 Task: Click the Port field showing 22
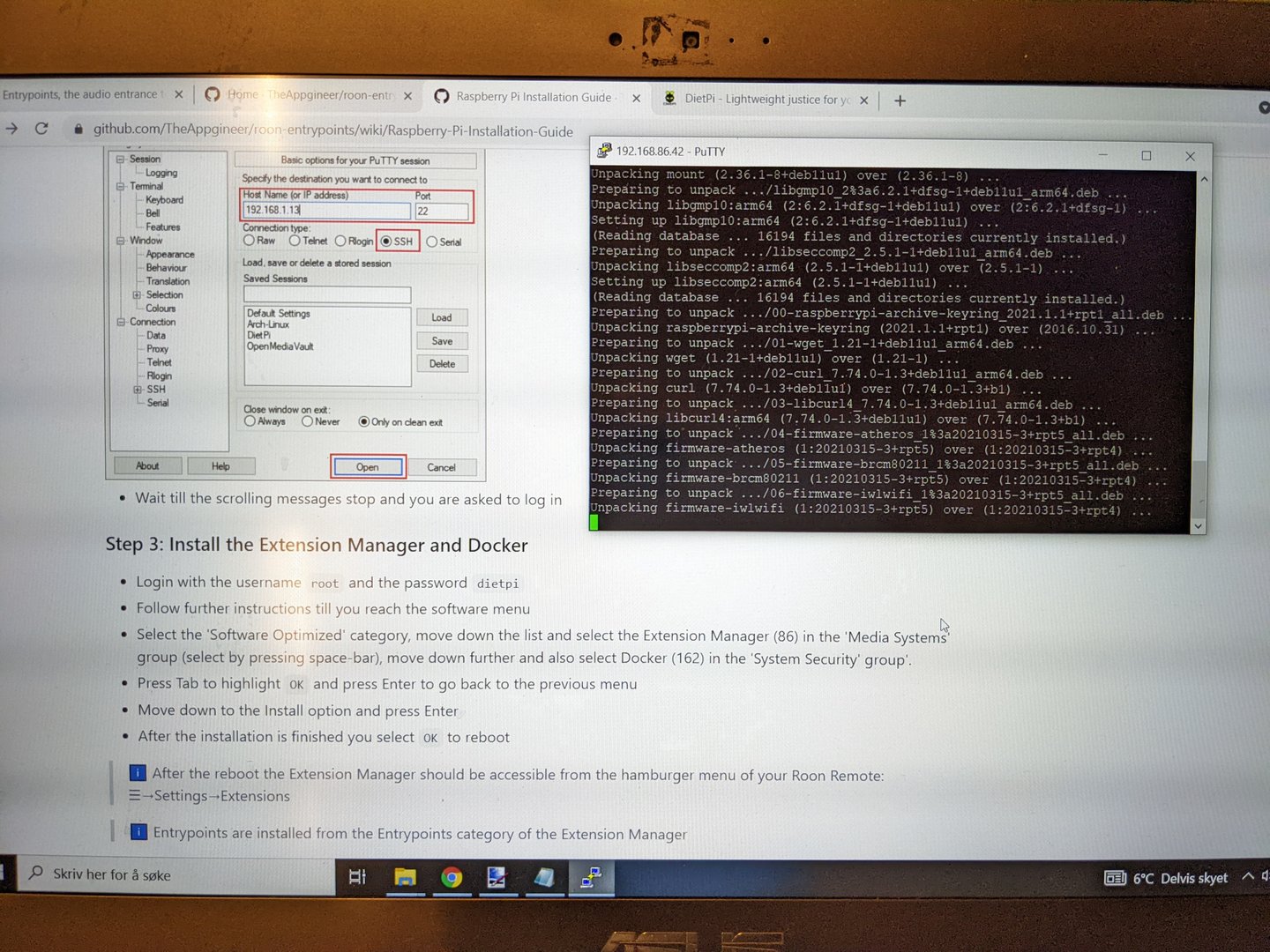click(442, 212)
